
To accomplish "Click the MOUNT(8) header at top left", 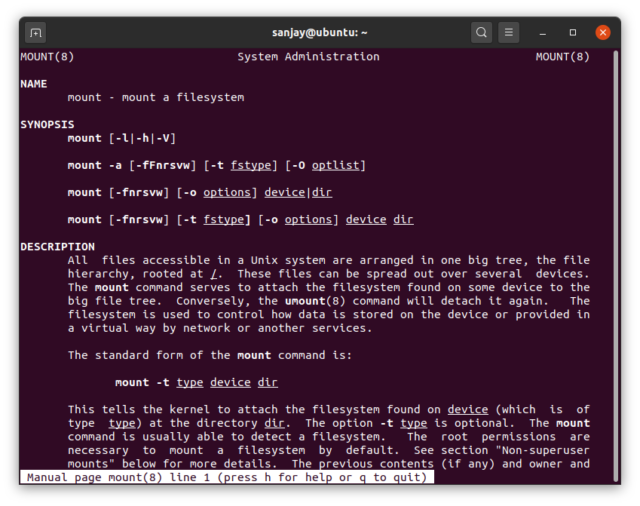I will click(46, 57).
